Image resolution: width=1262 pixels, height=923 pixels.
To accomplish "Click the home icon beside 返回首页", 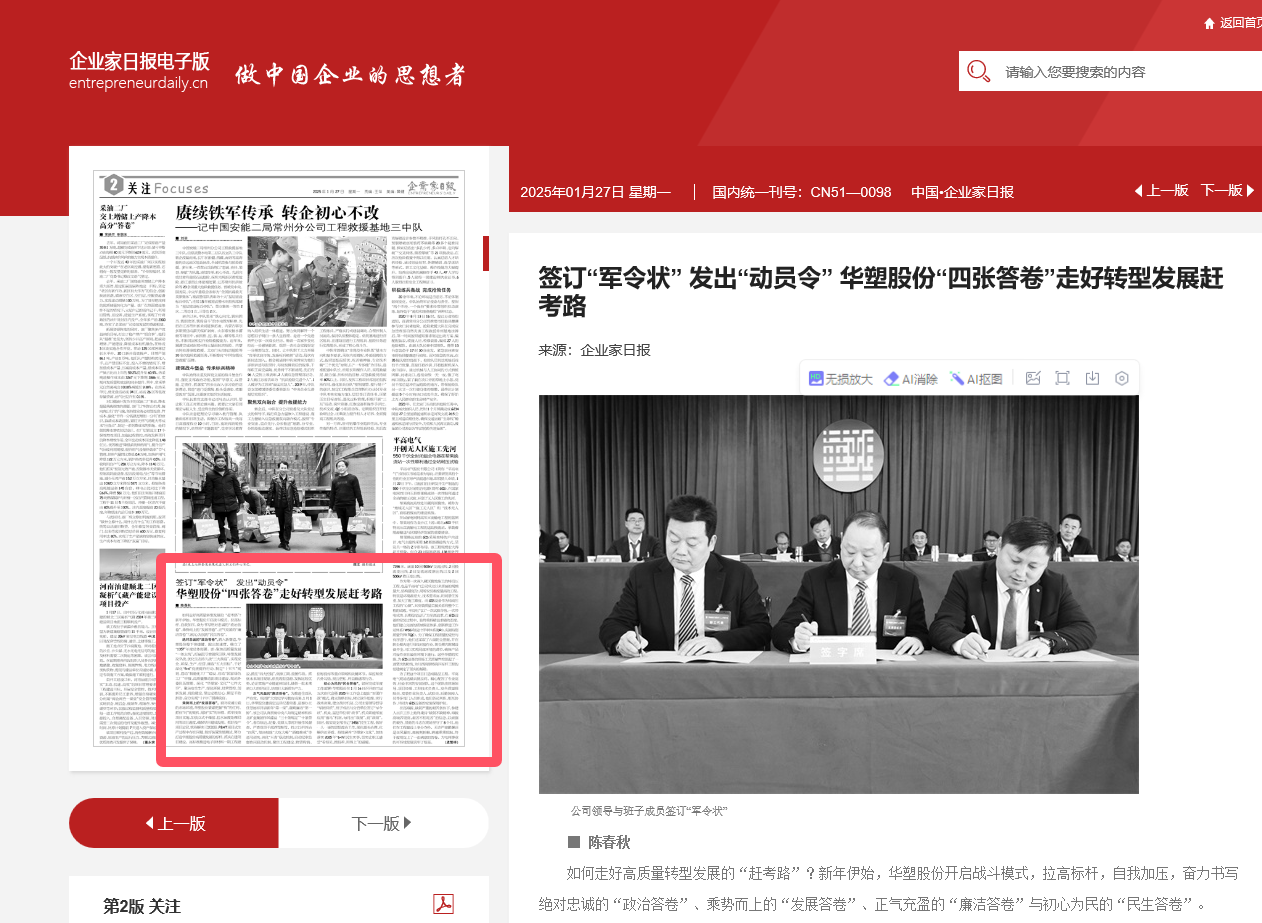I will 1209,23.
